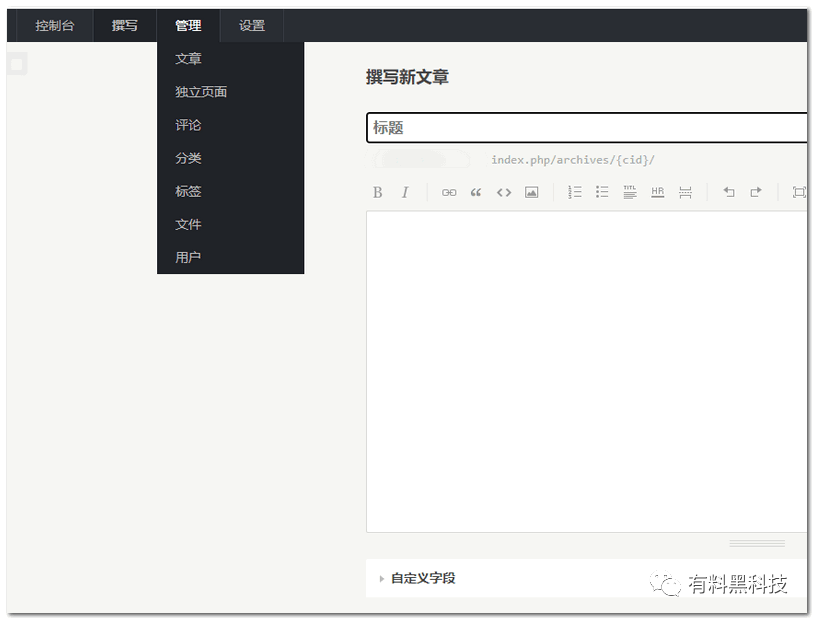This screenshot has height=620, width=814.
Task: Click the small checkbox near the top left
Action: click(16, 63)
